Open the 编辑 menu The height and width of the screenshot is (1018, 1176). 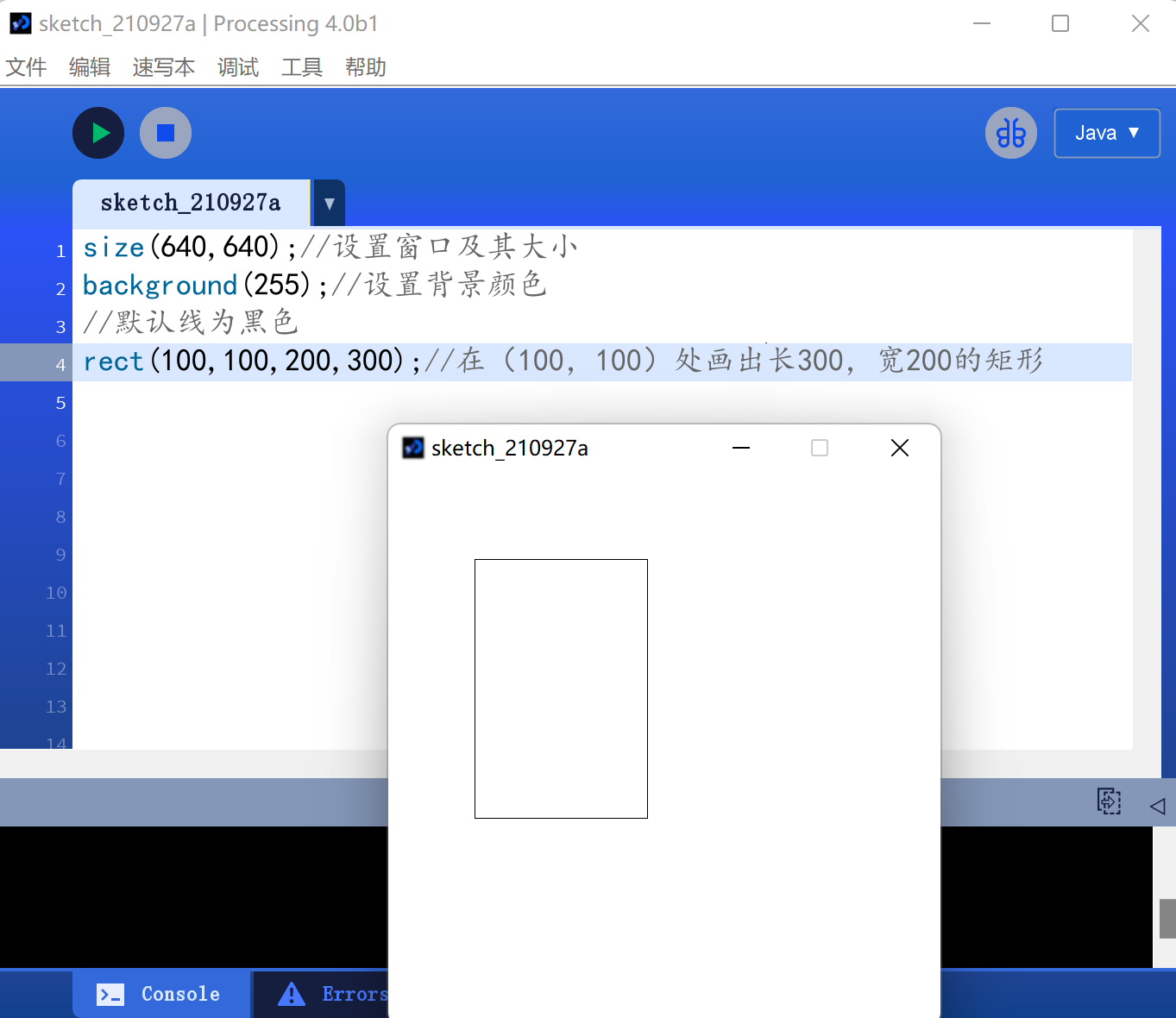pyautogui.click(x=90, y=67)
